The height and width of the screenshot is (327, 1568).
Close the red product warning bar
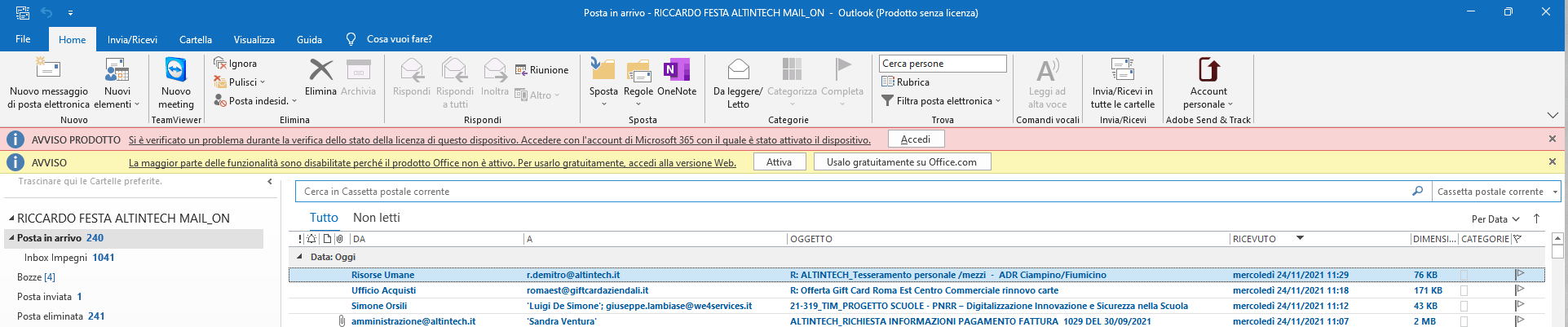coord(1553,139)
